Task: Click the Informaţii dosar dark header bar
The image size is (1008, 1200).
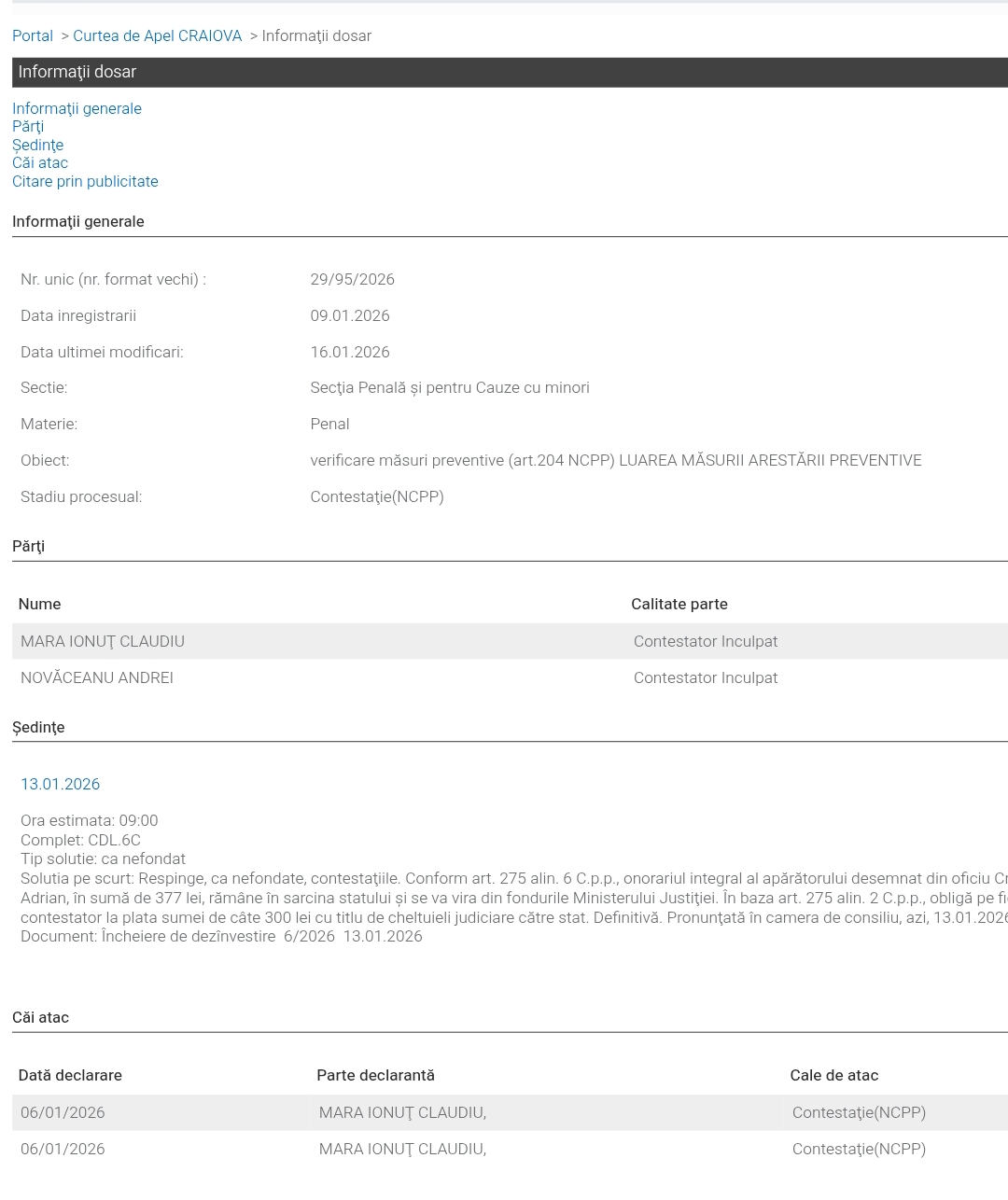Action: coord(510,72)
